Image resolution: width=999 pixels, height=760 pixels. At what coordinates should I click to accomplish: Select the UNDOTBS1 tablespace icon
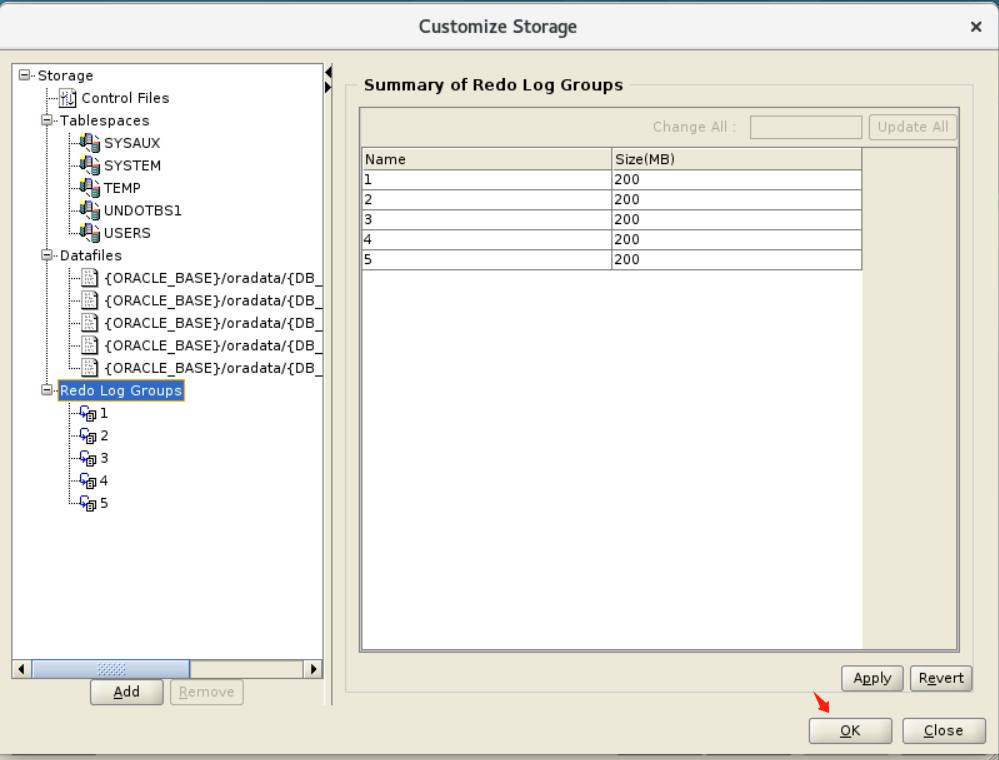pos(91,210)
